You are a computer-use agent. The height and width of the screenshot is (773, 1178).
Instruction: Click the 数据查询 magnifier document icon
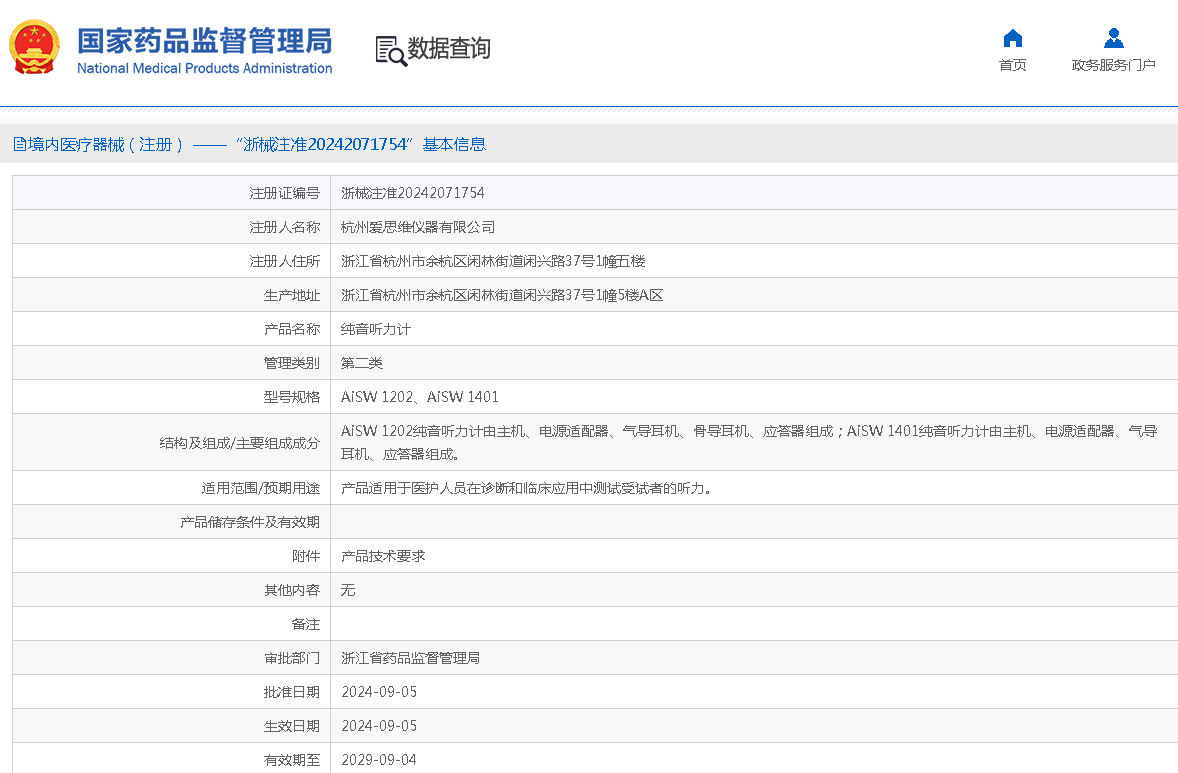(x=390, y=50)
